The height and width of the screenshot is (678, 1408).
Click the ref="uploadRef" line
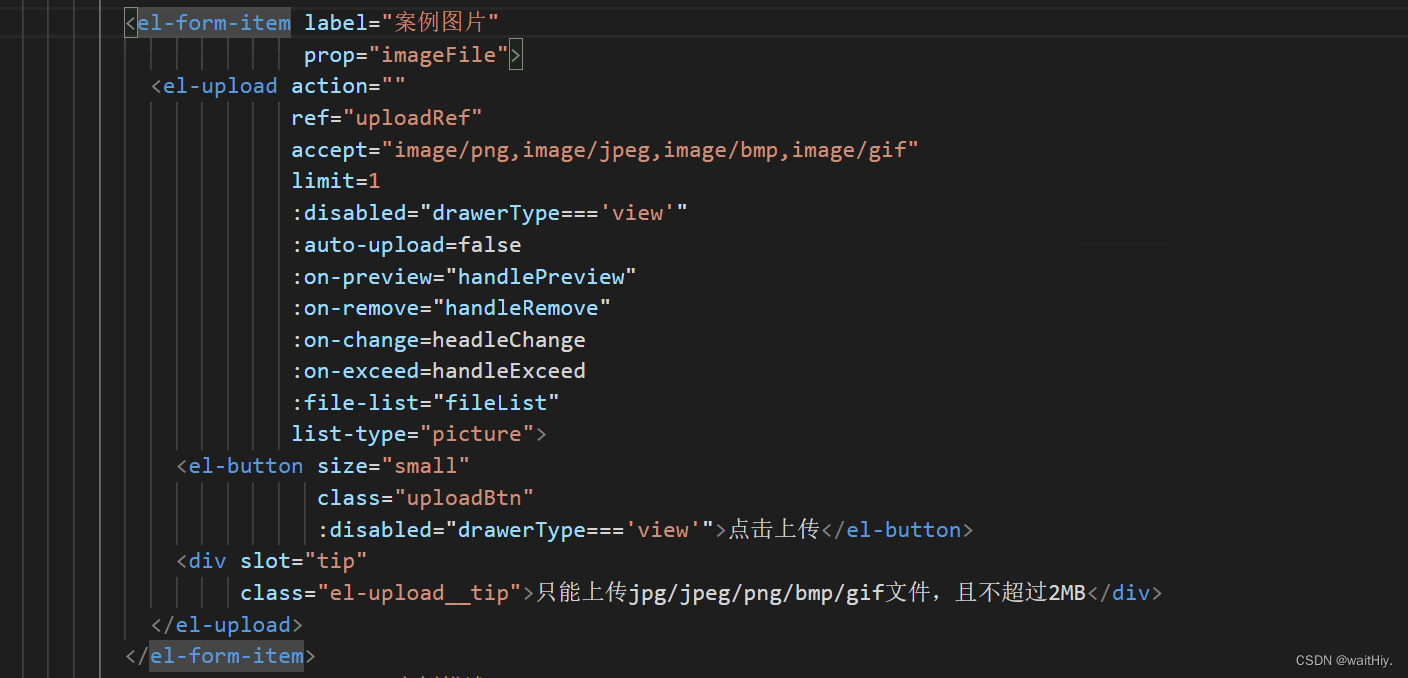pyautogui.click(x=387, y=118)
